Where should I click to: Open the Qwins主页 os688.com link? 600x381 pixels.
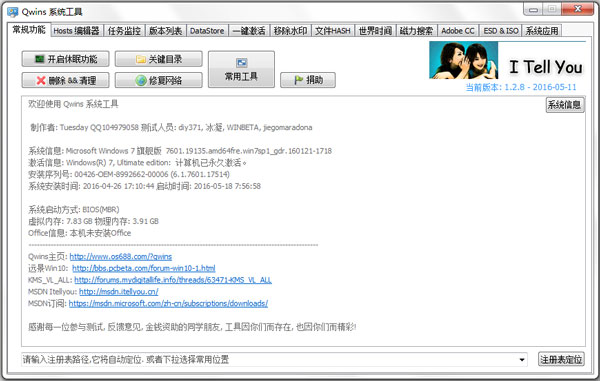point(121,257)
